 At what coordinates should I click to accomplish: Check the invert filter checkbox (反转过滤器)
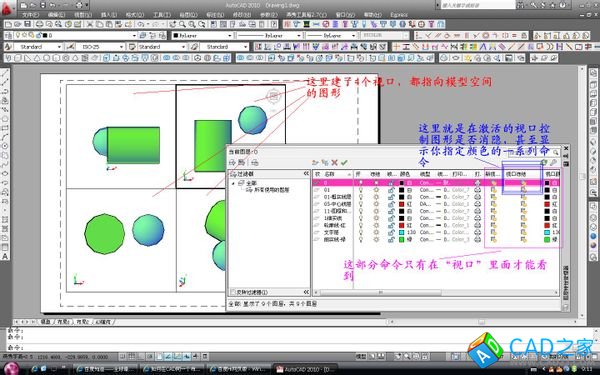[x=232, y=292]
